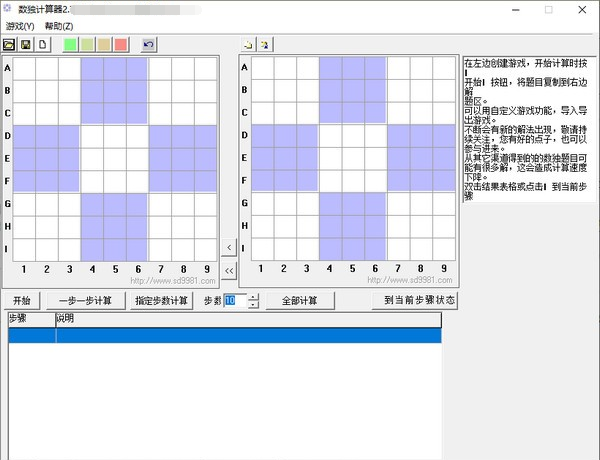Create a new blank puzzle document
The height and width of the screenshot is (460, 600).
click(42, 45)
